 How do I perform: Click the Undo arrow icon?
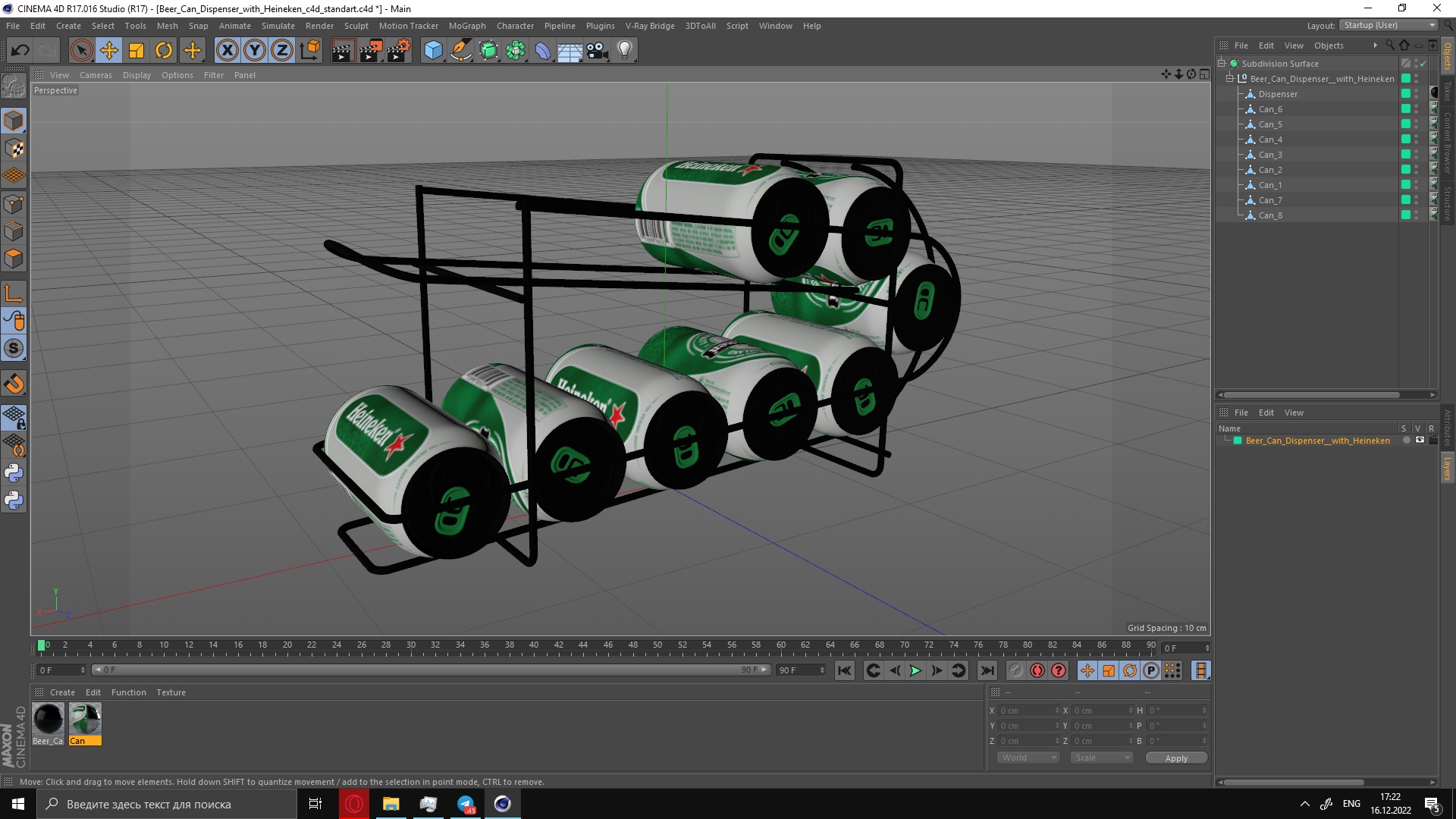[20, 51]
